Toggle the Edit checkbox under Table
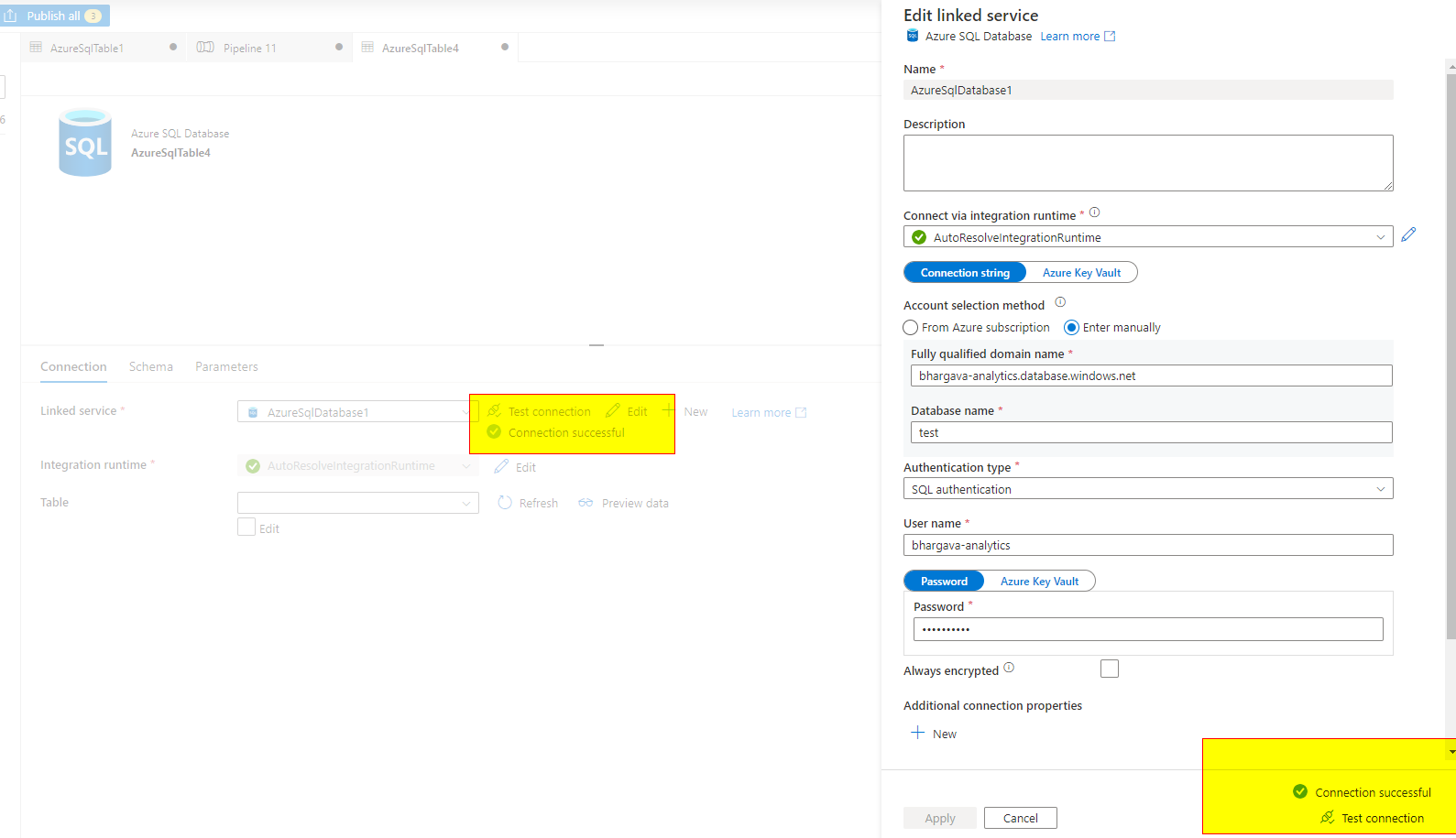 [x=246, y=527]
